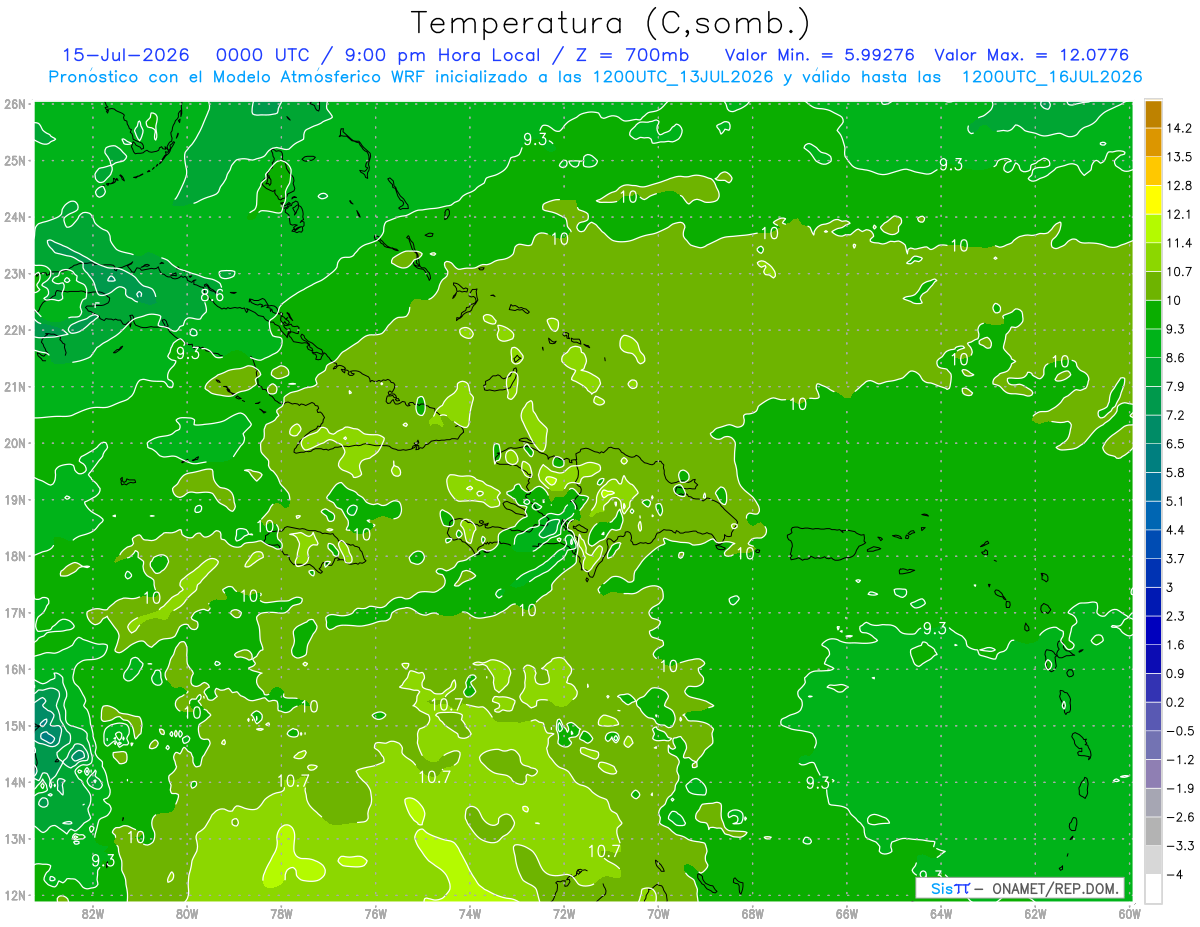Click the '13.5' colorbar label

click(1179, 157)
